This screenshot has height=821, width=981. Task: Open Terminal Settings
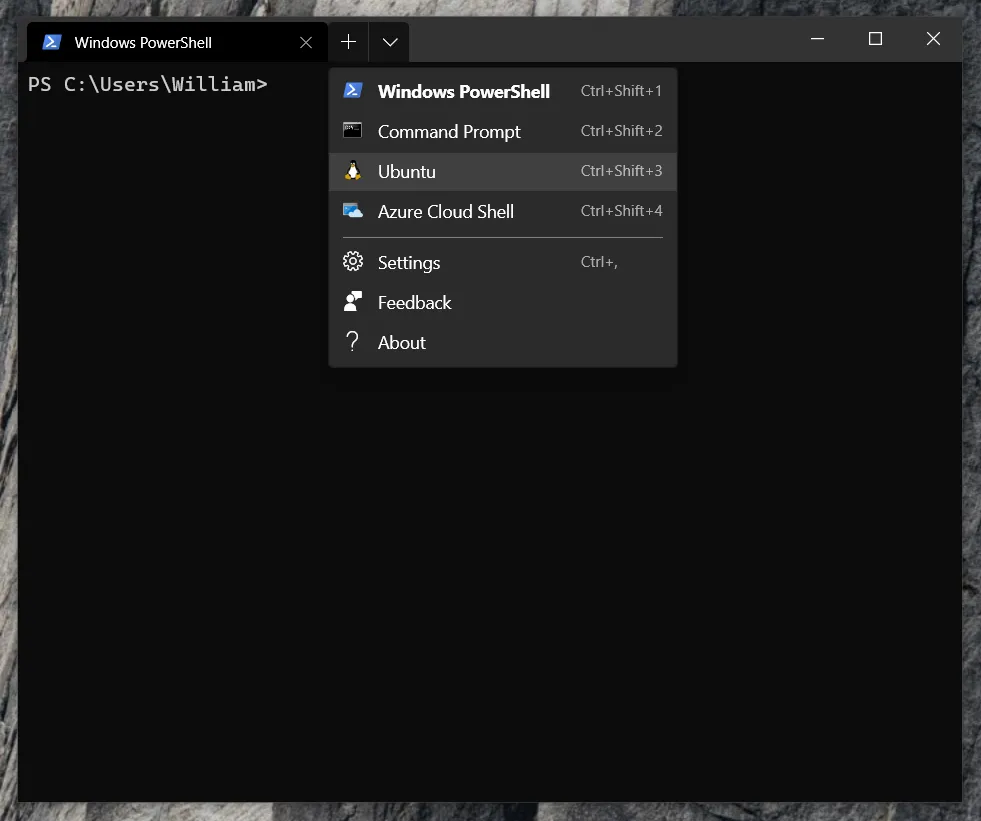(x=408, y=261)
